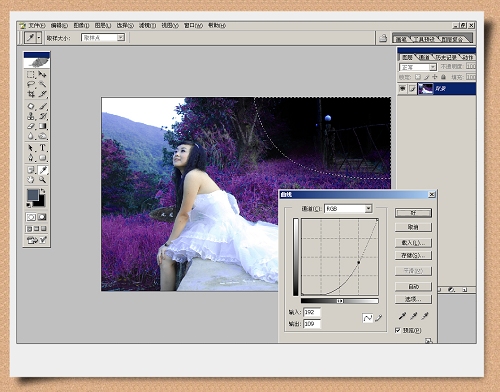Select the Blur tool
The image size is (500, 392).
pos(31,136)
